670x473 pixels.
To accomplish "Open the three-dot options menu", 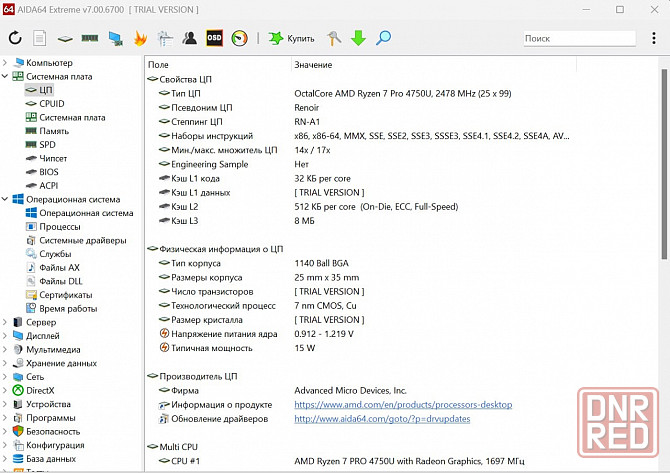I will pyautogui.click(x=653, y=39).
